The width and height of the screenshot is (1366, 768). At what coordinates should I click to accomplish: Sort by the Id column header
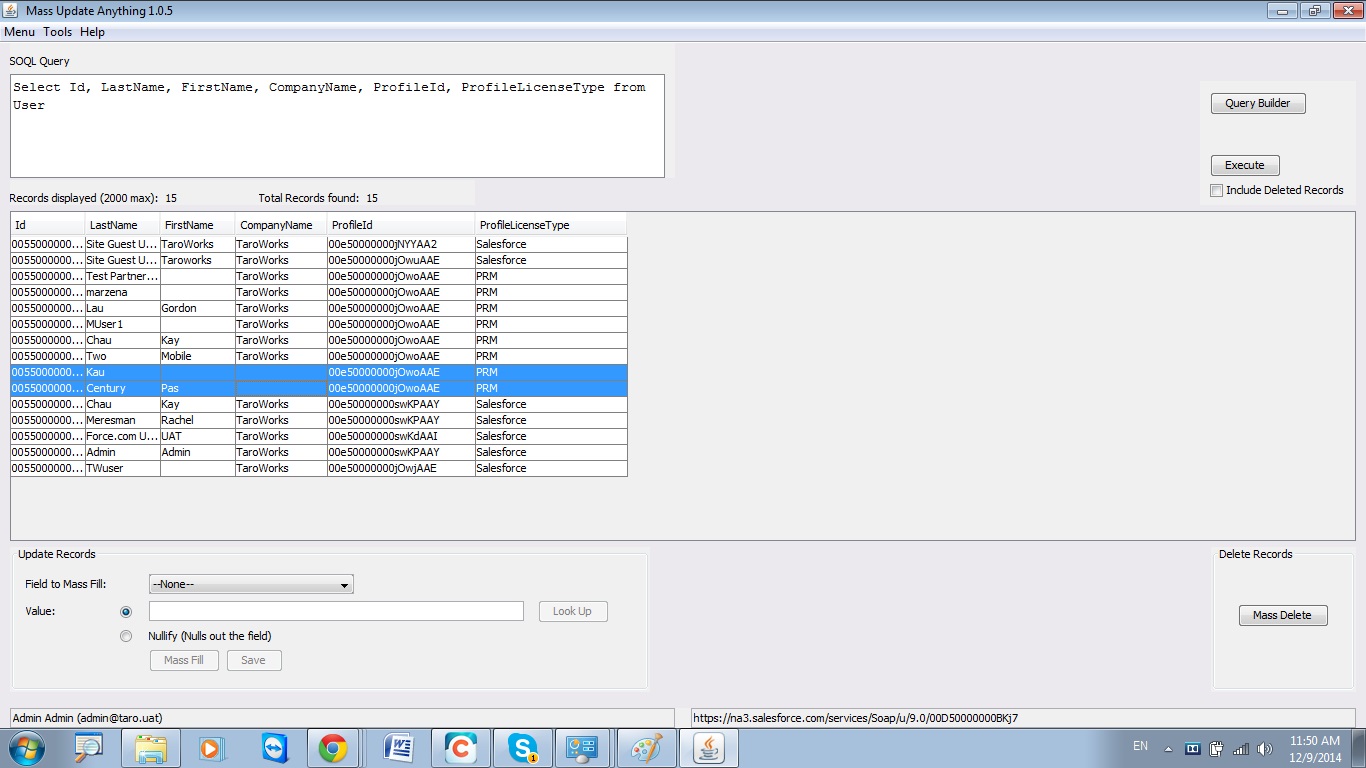[48, 225]
